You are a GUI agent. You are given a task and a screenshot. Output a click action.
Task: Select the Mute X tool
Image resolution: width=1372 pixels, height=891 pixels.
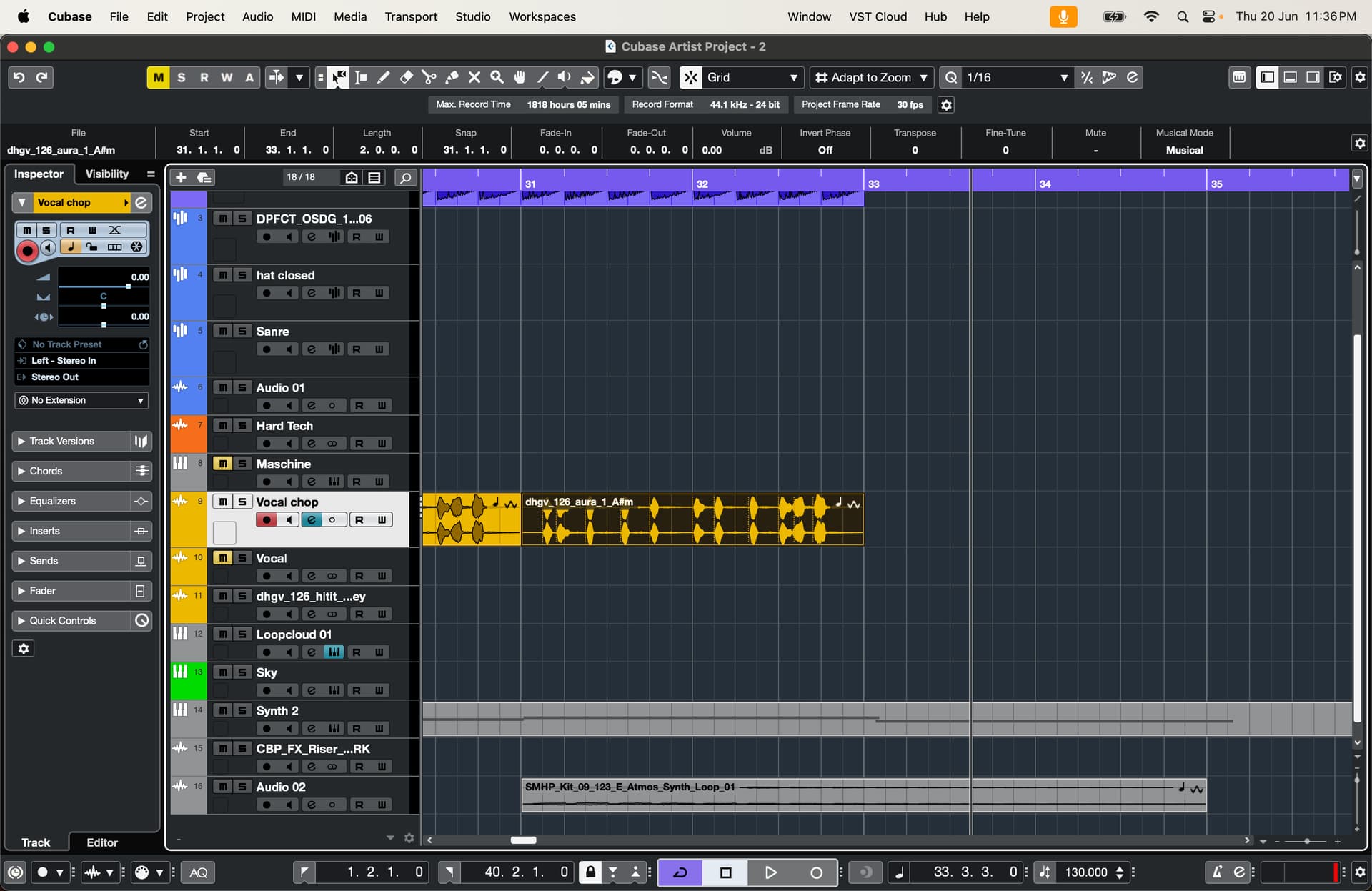(x=474, y=77)
